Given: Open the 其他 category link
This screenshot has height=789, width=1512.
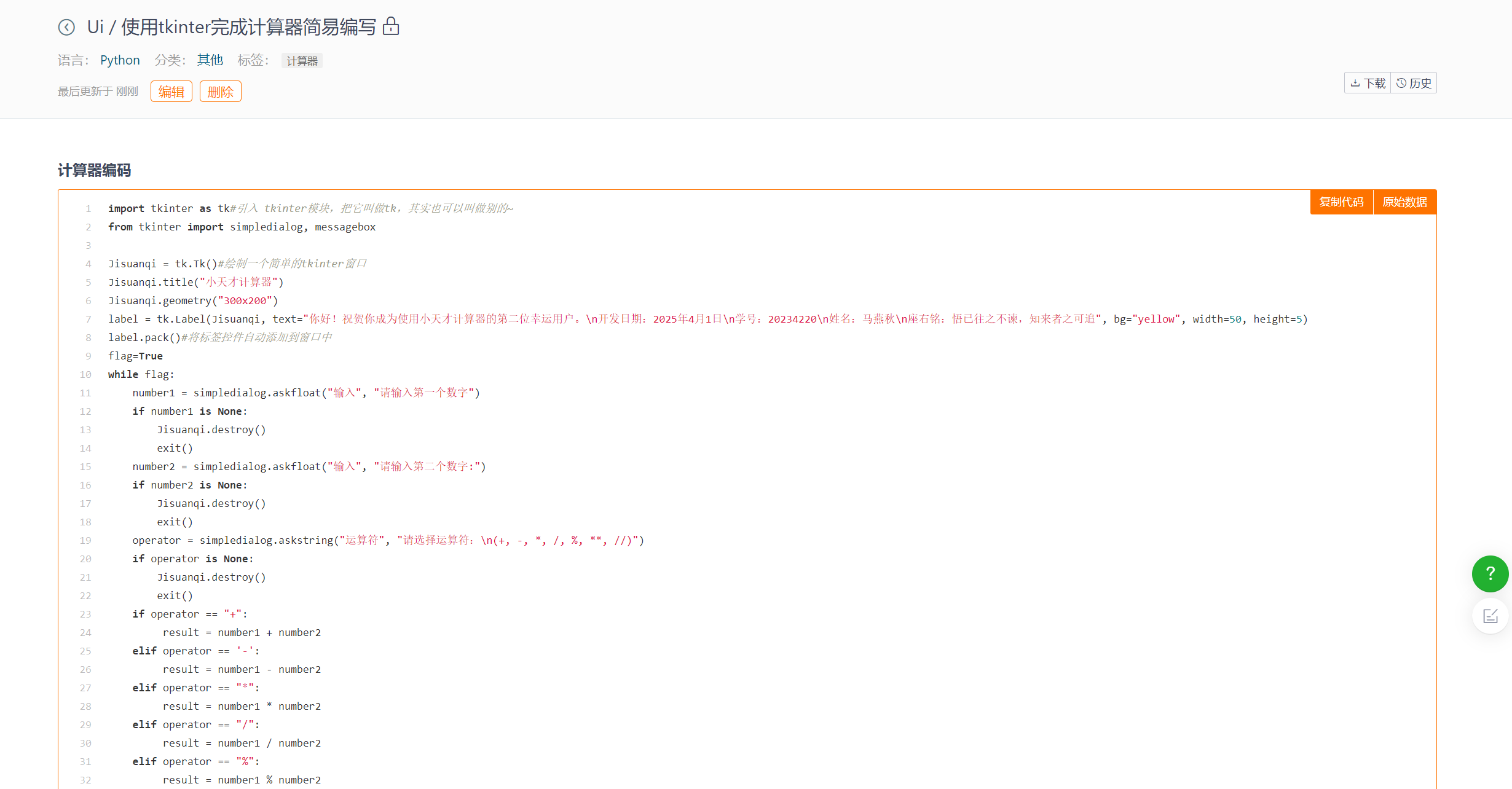Looking at the screenshot, I should pos(210,60).
